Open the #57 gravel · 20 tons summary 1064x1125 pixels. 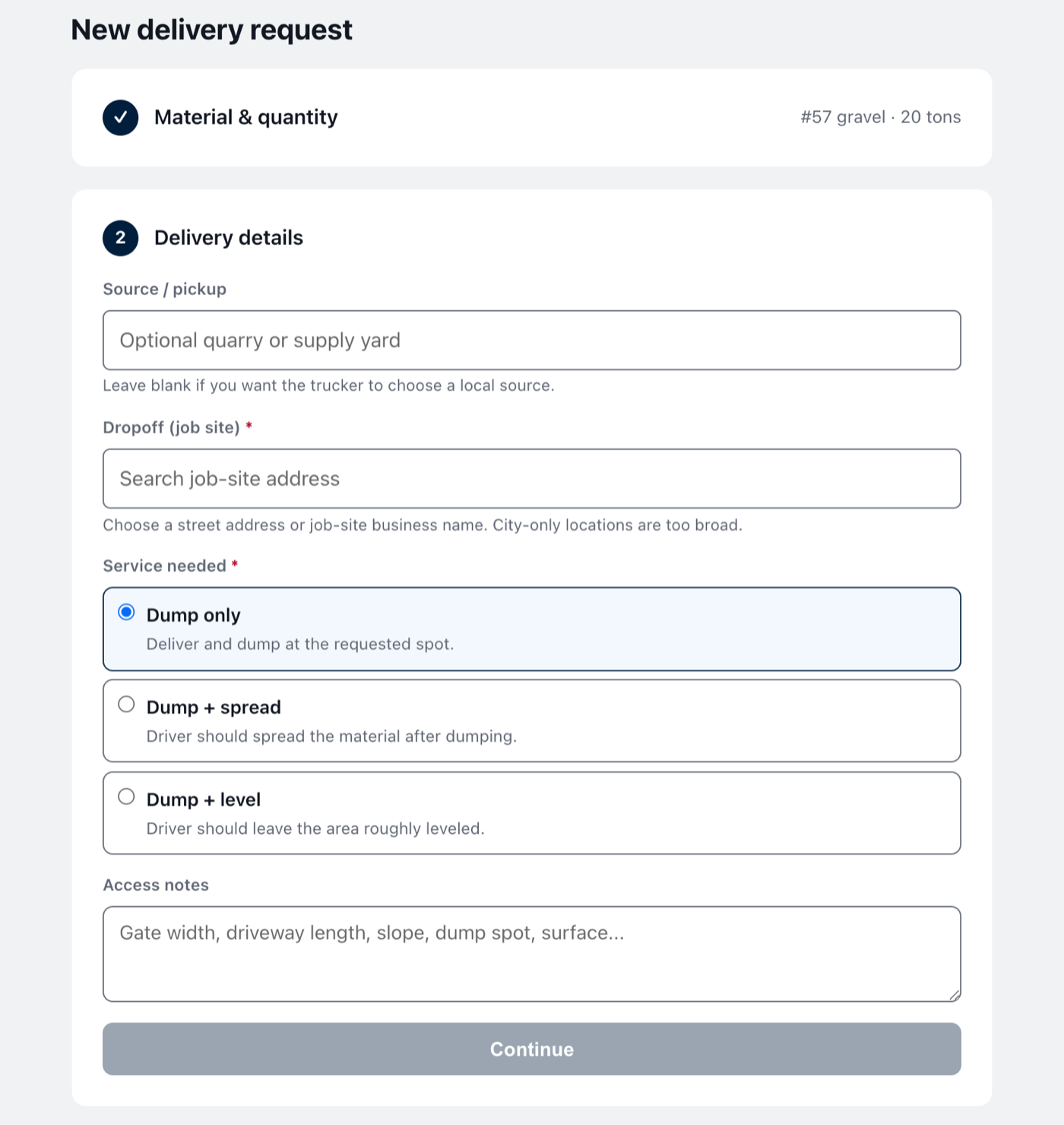coord(880,117)
